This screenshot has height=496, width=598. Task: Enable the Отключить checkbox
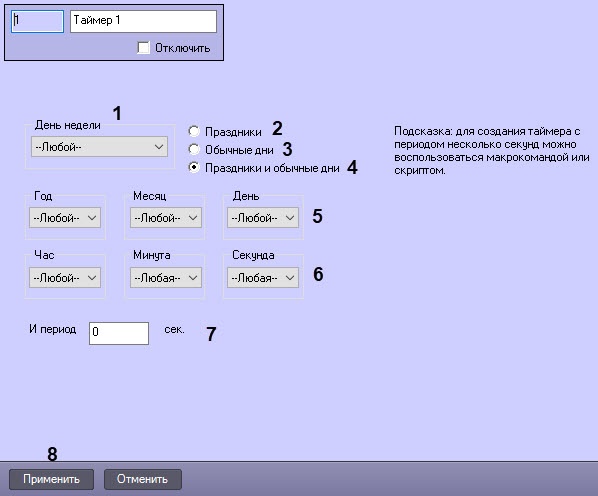coord(144,48)
